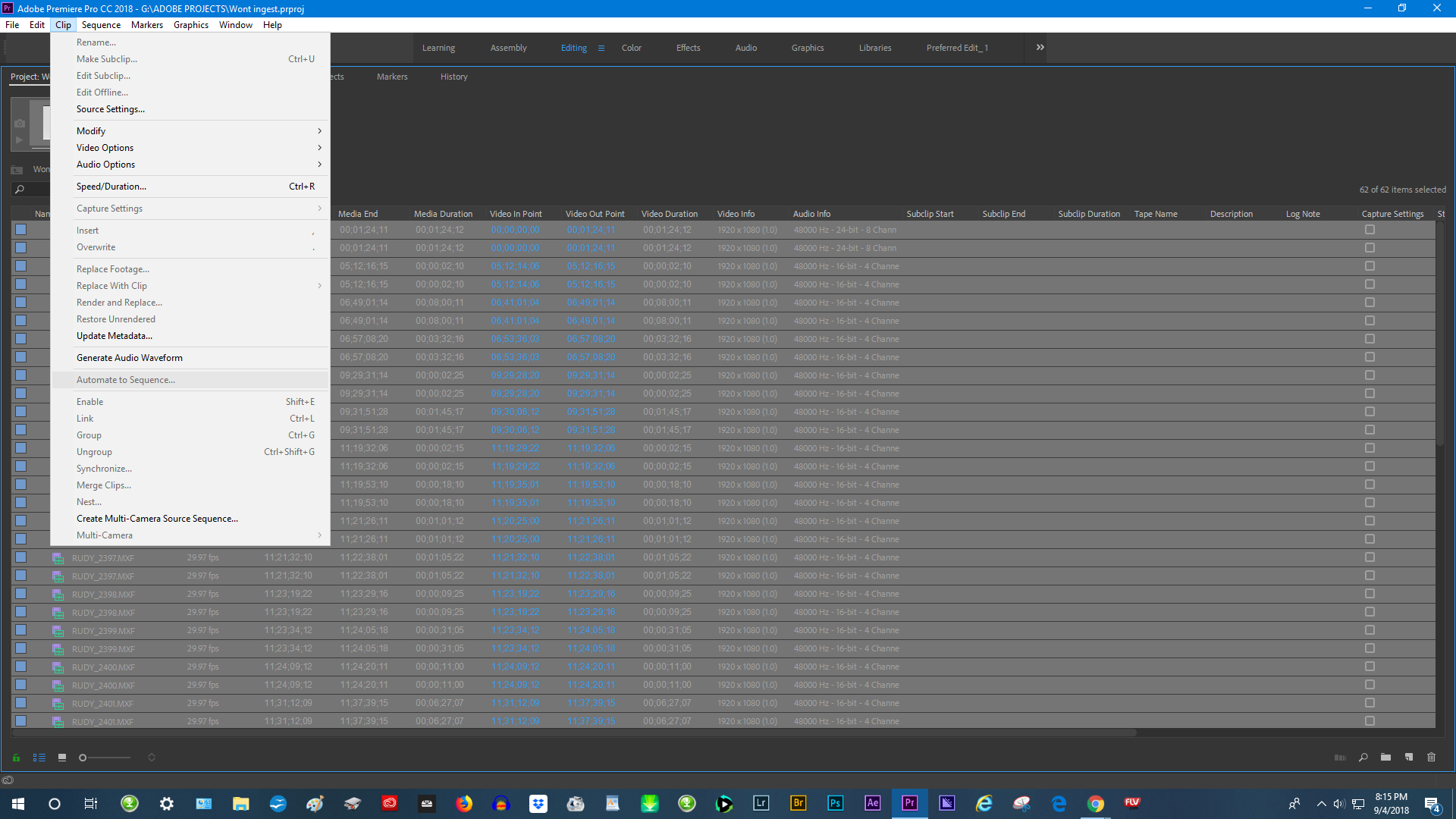
Task: Toggle Capture Settings checkbox for last RUDY_2401.MXF row
Action: coord(1370,721)
